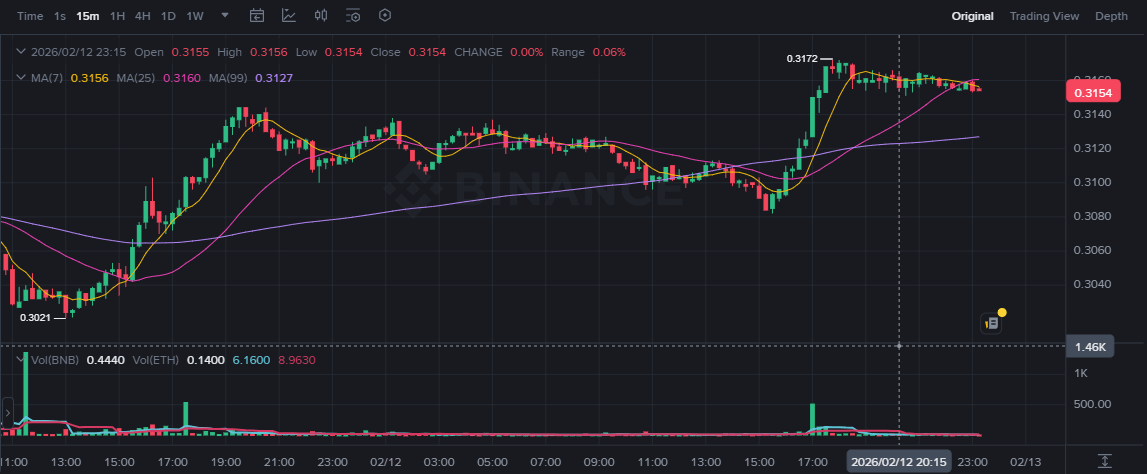Open the news note icon on chart
This screenshot has height=474, width=1147.
coord(992,323)
